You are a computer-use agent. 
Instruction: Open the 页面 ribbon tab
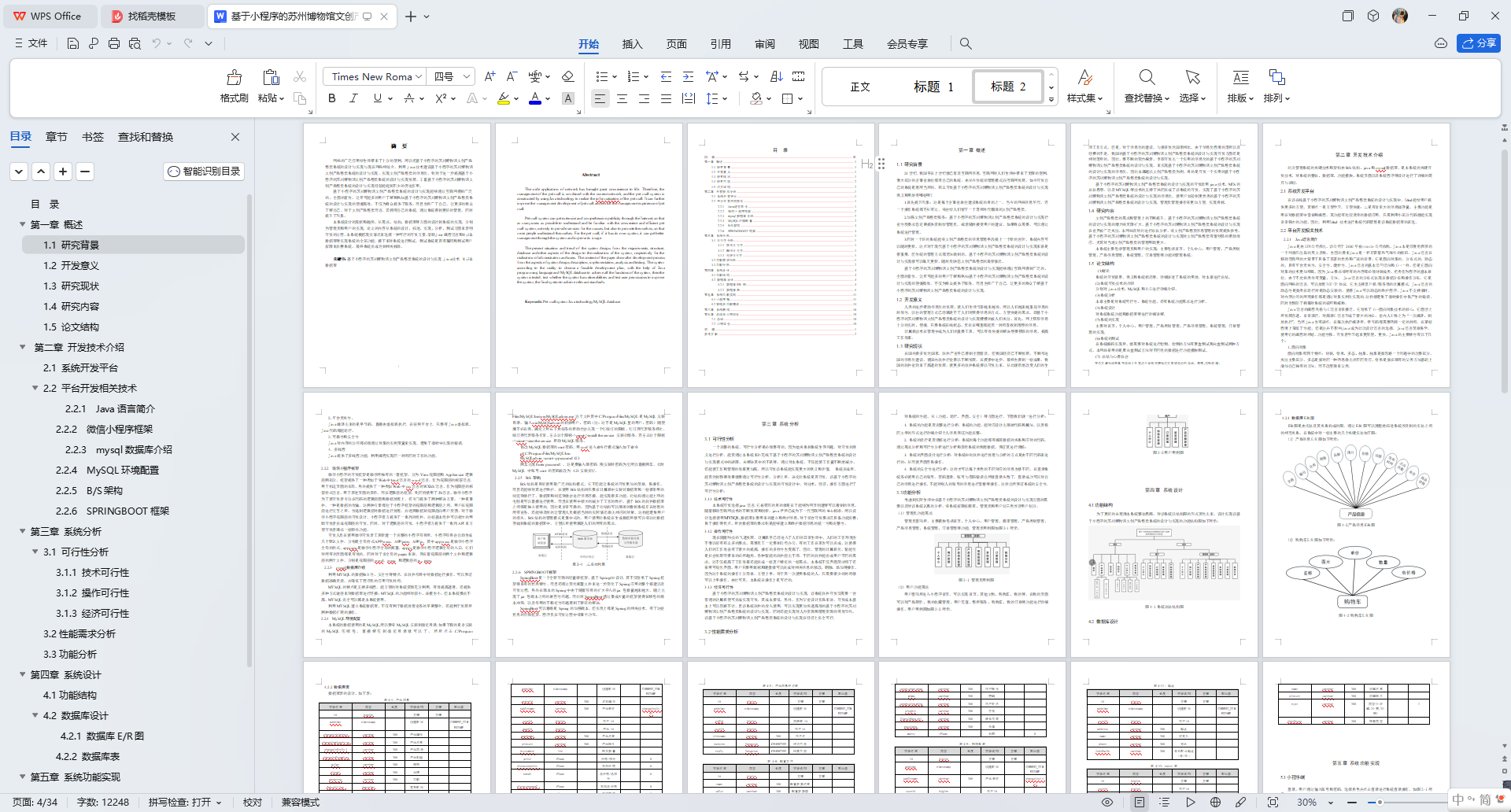point(676,44)
